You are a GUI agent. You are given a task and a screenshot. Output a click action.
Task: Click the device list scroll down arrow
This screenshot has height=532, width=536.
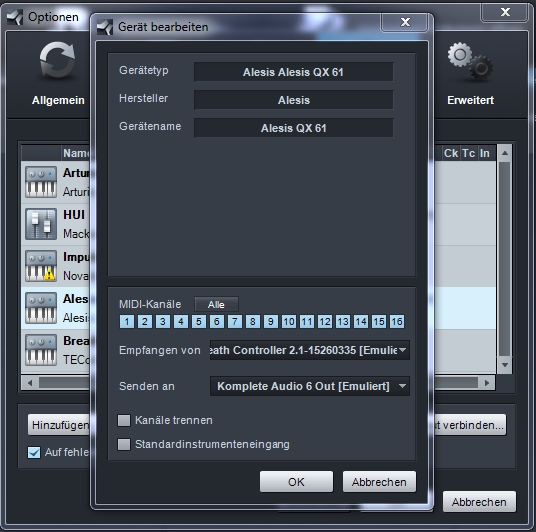pyautogui.click(x=505, y=365)
